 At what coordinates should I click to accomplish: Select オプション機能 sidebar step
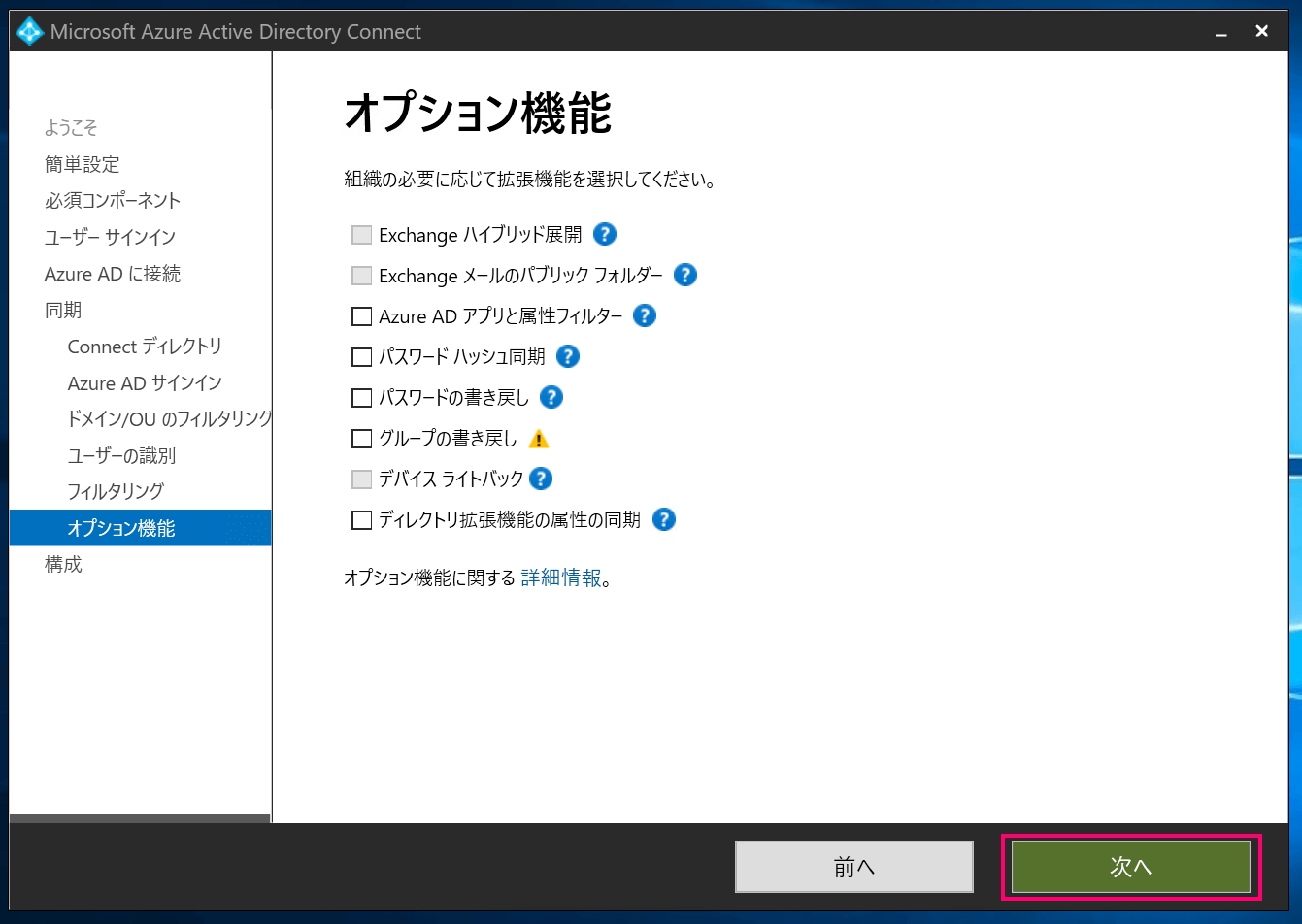(x=141, y=528)
